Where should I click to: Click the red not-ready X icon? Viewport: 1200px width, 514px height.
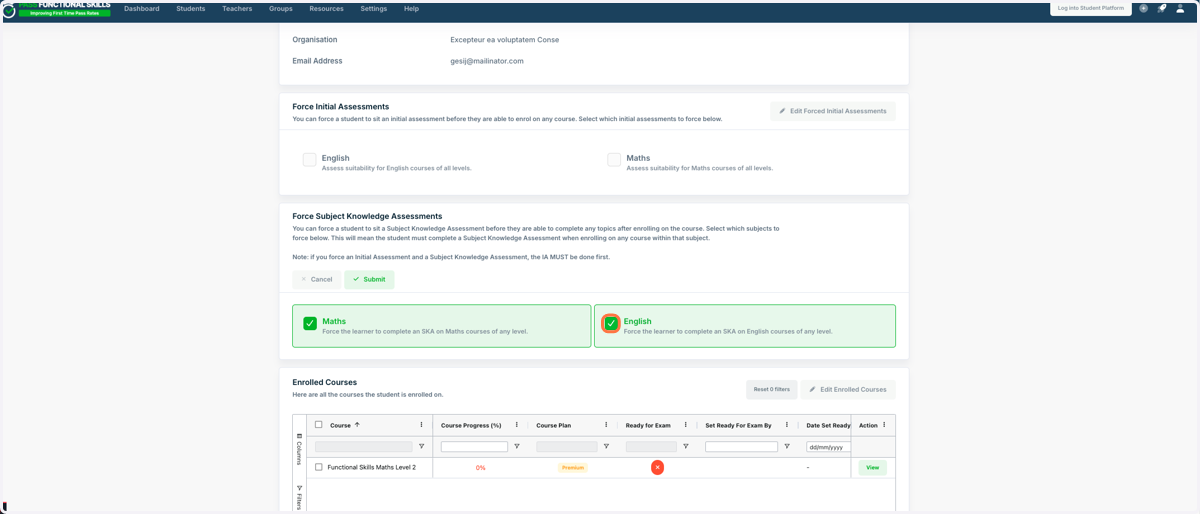(657, 467)
